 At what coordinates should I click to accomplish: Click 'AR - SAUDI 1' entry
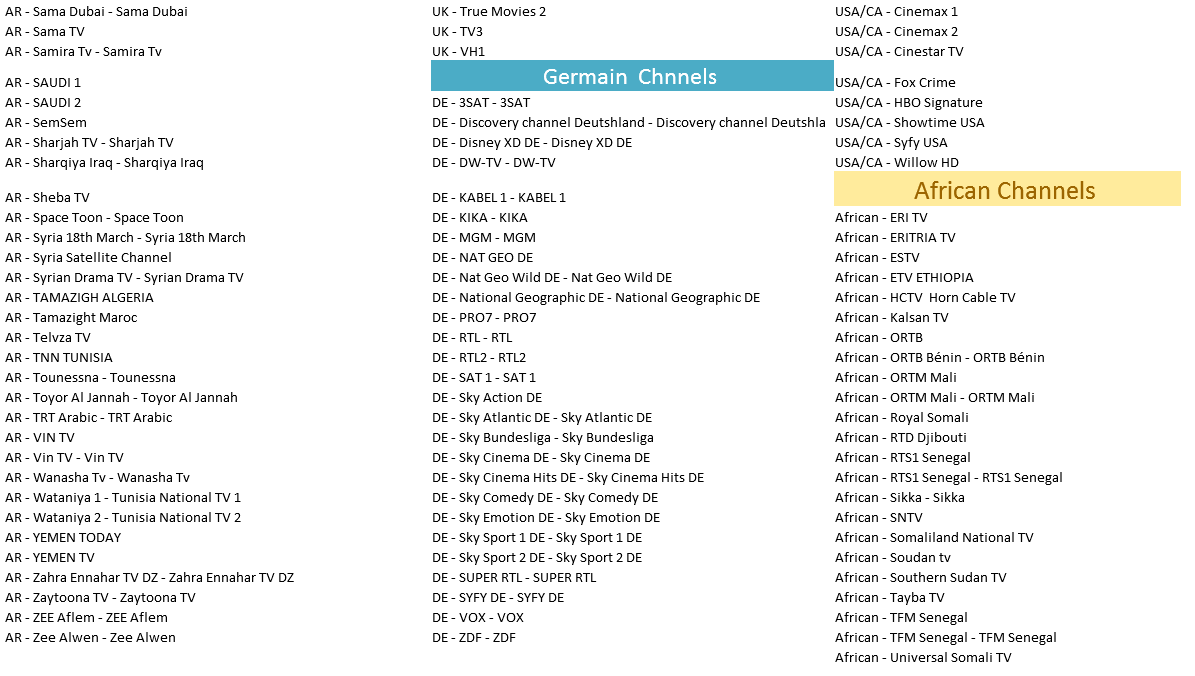(x=43, y=82)
